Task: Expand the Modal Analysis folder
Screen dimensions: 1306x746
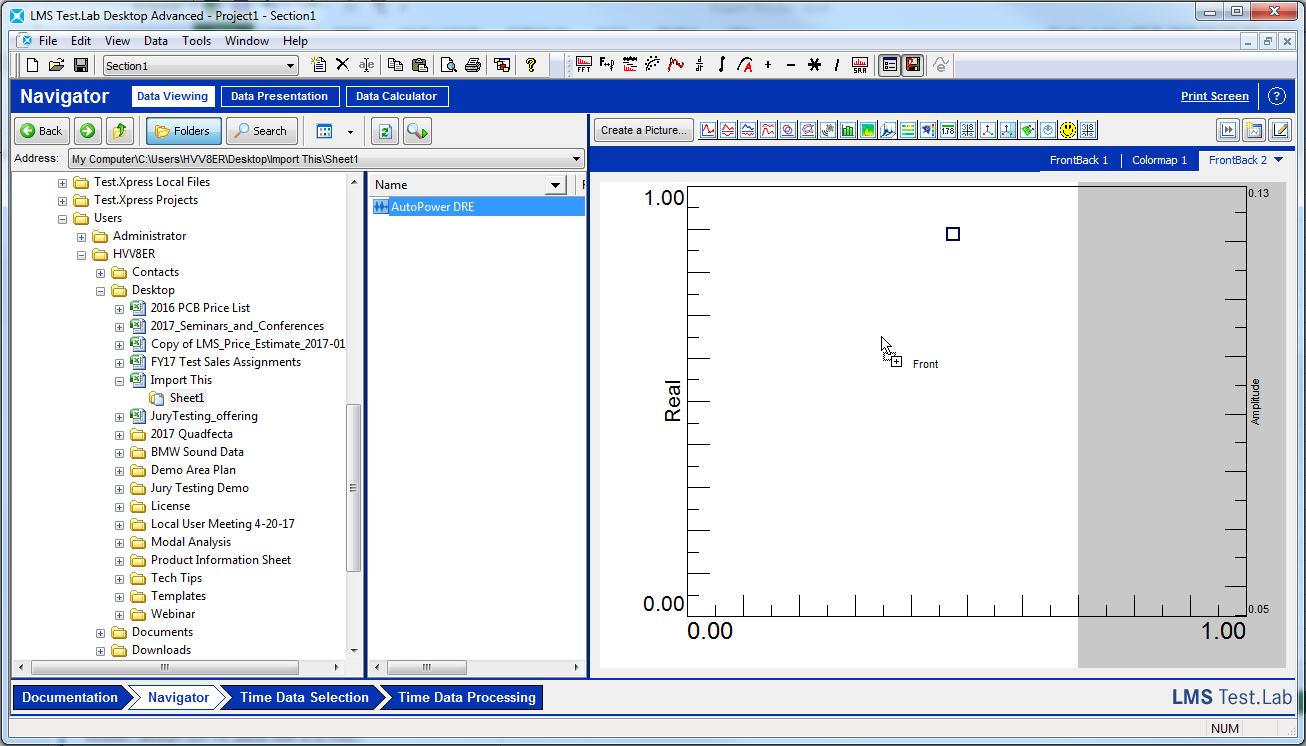Action: 120,542
